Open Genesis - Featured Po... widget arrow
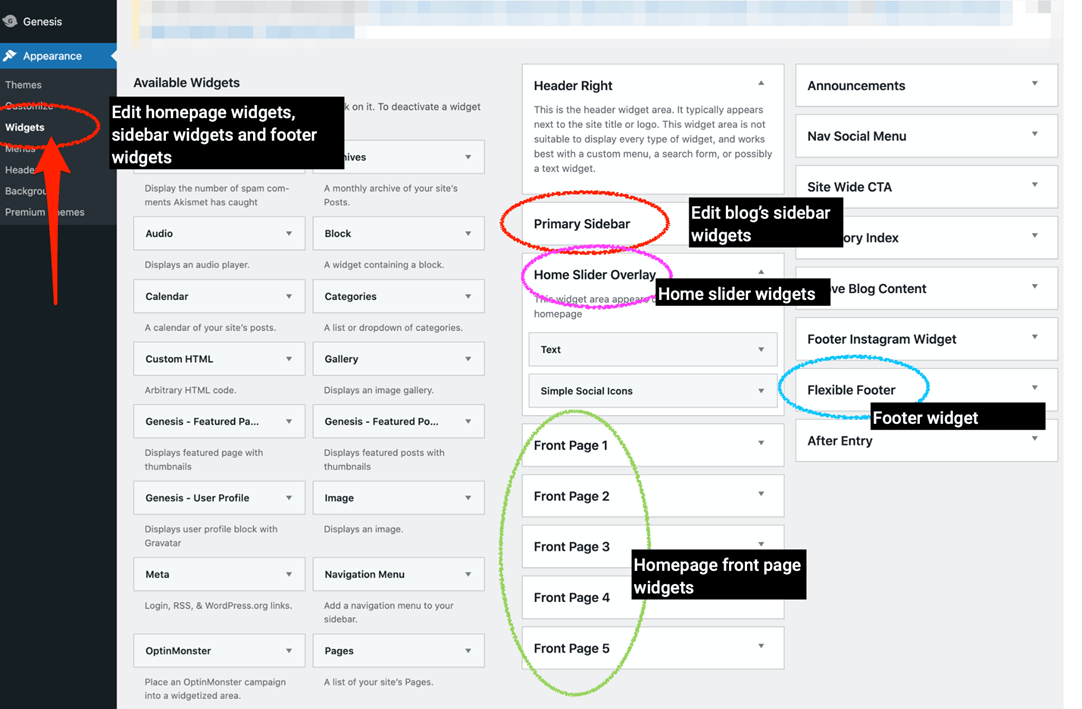The width and height of the screenshot is (1082, 709). pos(468,421)
